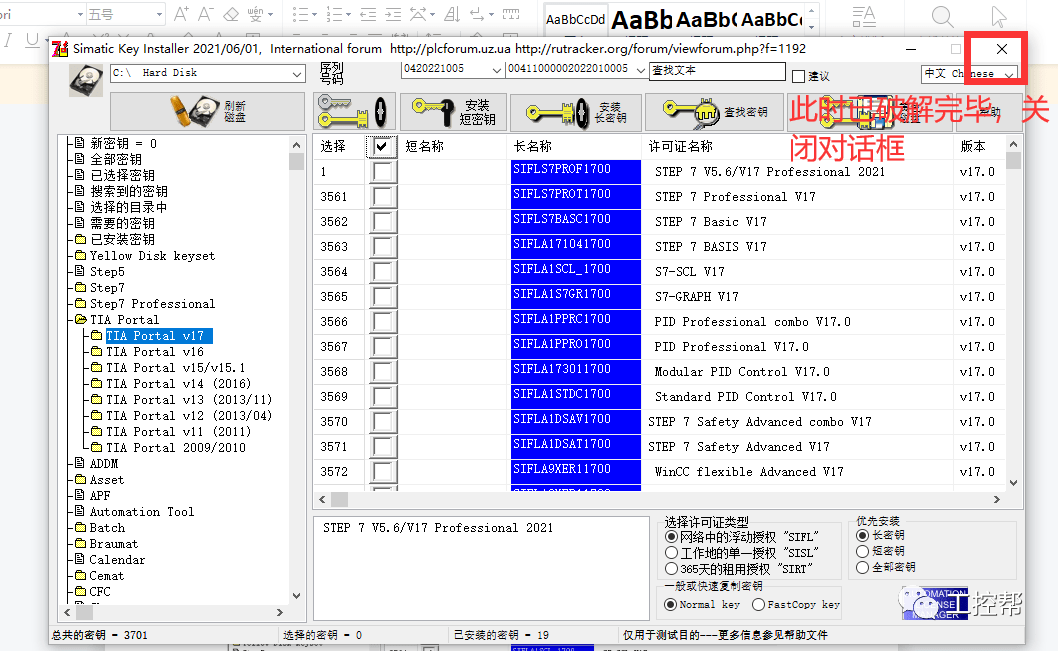
Task: Select 短密钥 priority install radio
Action: point(862,551)
